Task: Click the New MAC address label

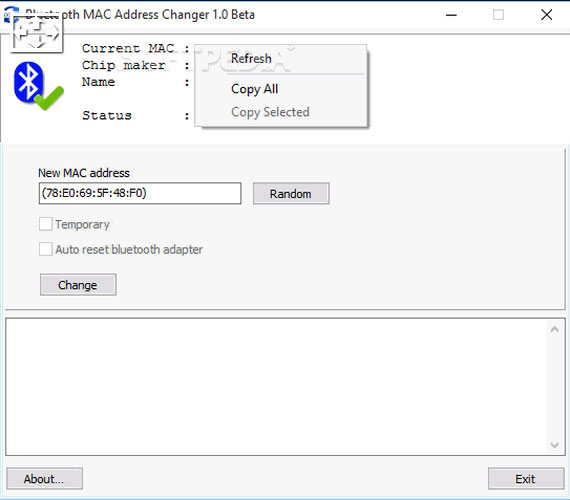Action: click(x=84, y=173)
